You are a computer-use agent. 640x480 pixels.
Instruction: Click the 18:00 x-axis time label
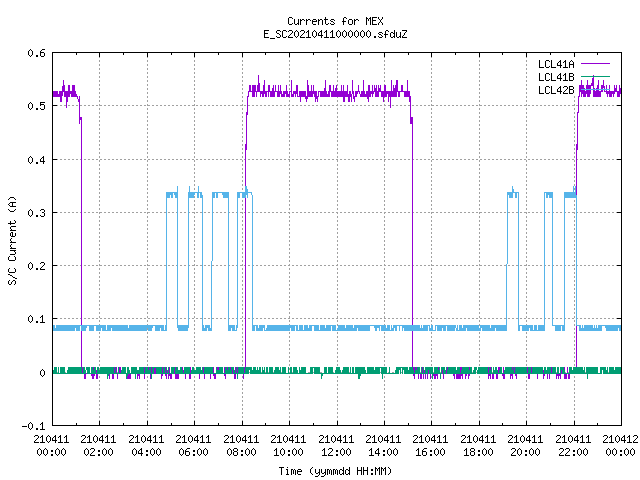coord(478,452)
